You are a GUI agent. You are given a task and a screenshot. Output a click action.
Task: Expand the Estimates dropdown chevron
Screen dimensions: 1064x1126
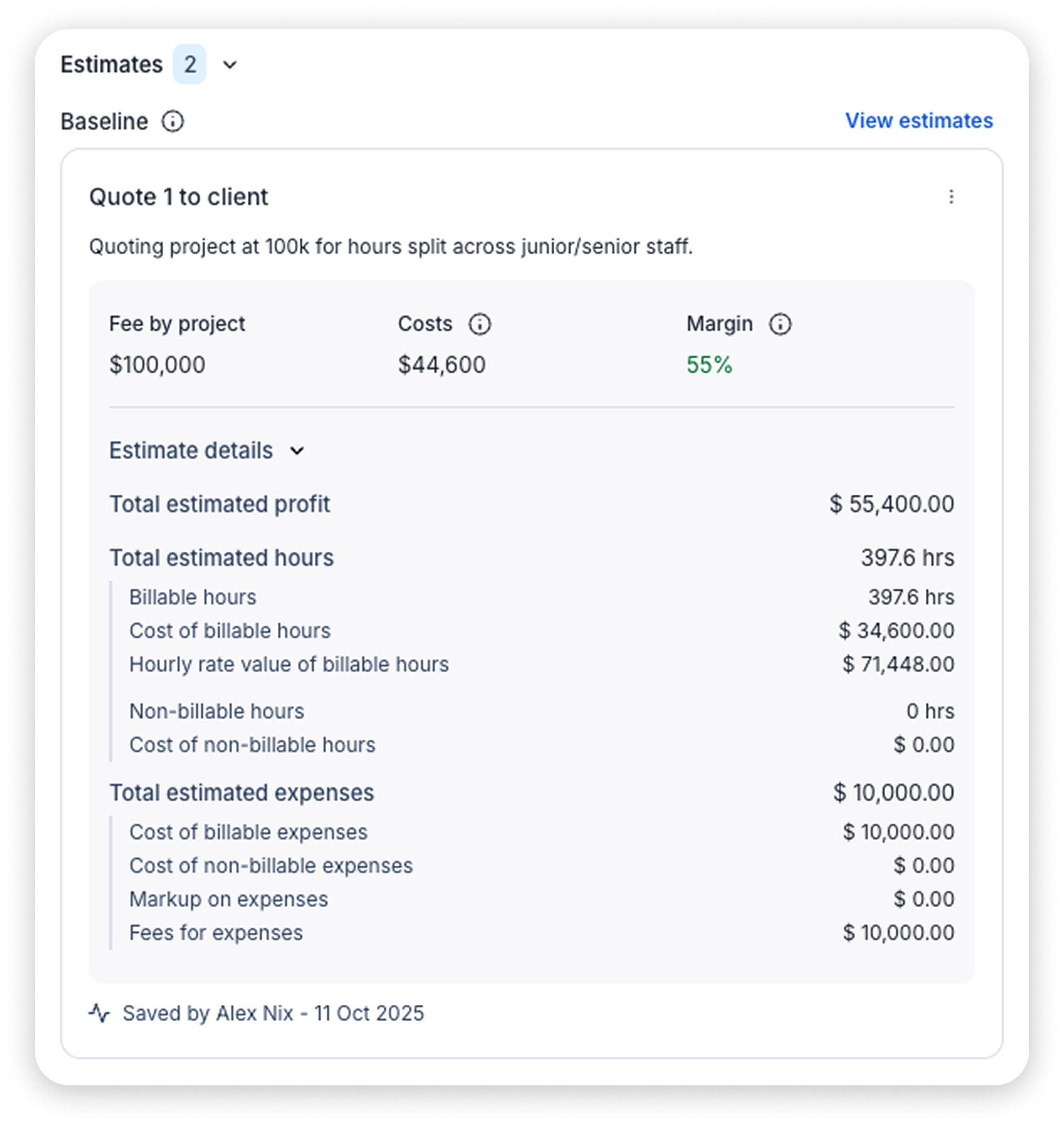229,64
